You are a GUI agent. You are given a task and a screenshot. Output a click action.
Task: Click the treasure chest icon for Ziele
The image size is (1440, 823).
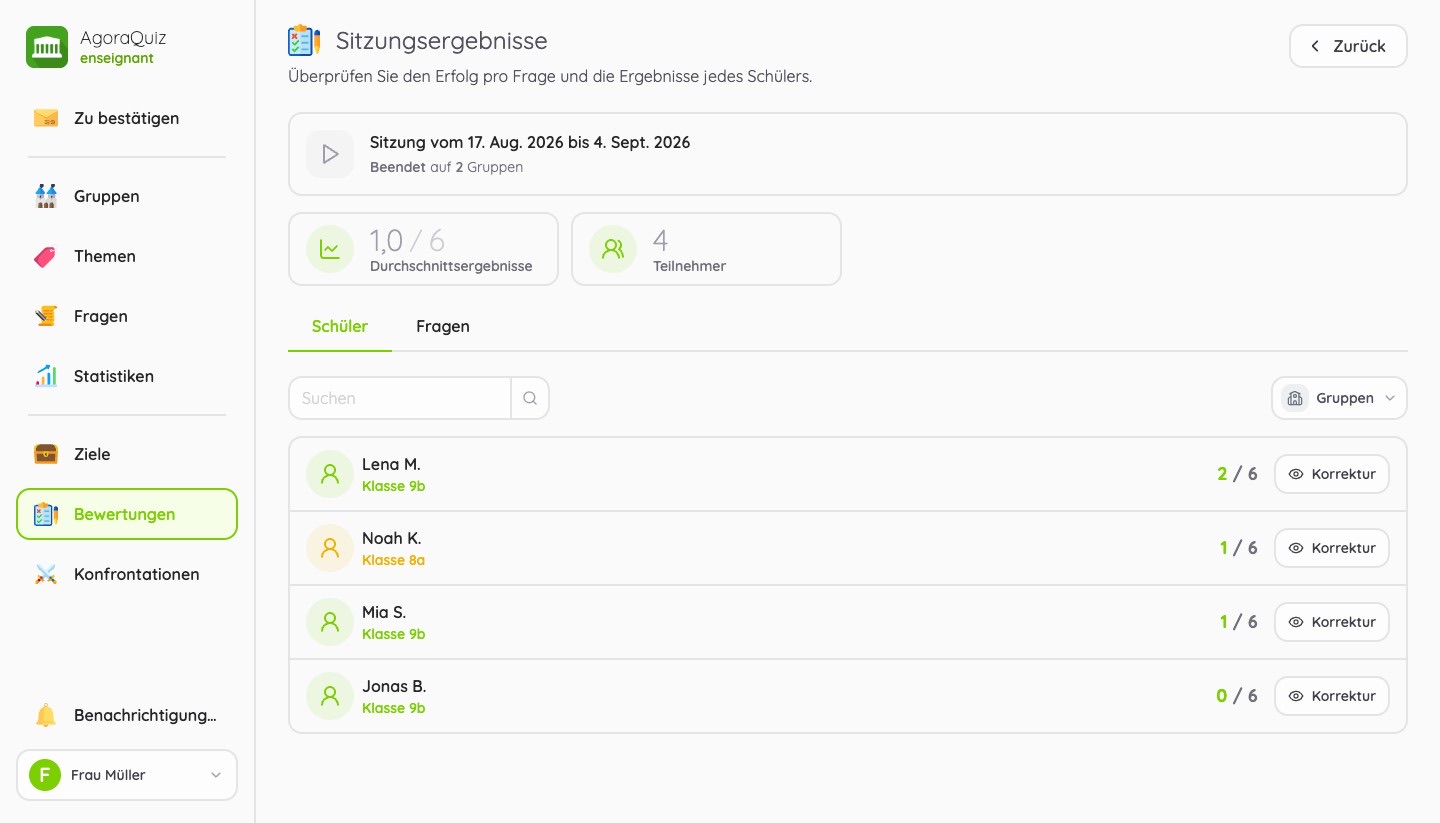tap(46, 454)
